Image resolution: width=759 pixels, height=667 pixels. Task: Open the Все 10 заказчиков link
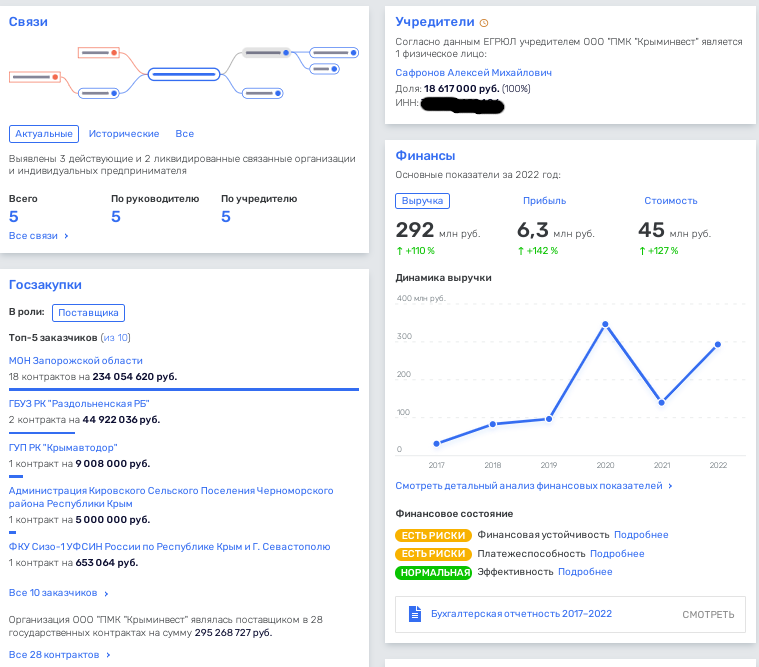[59, 593]
